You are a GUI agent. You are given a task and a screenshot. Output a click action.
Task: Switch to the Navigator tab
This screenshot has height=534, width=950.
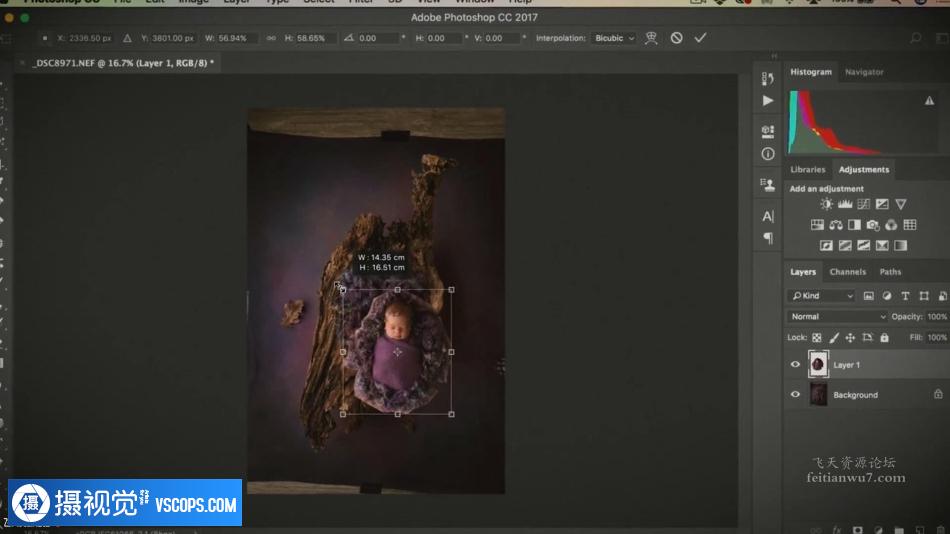pos(864,72)
